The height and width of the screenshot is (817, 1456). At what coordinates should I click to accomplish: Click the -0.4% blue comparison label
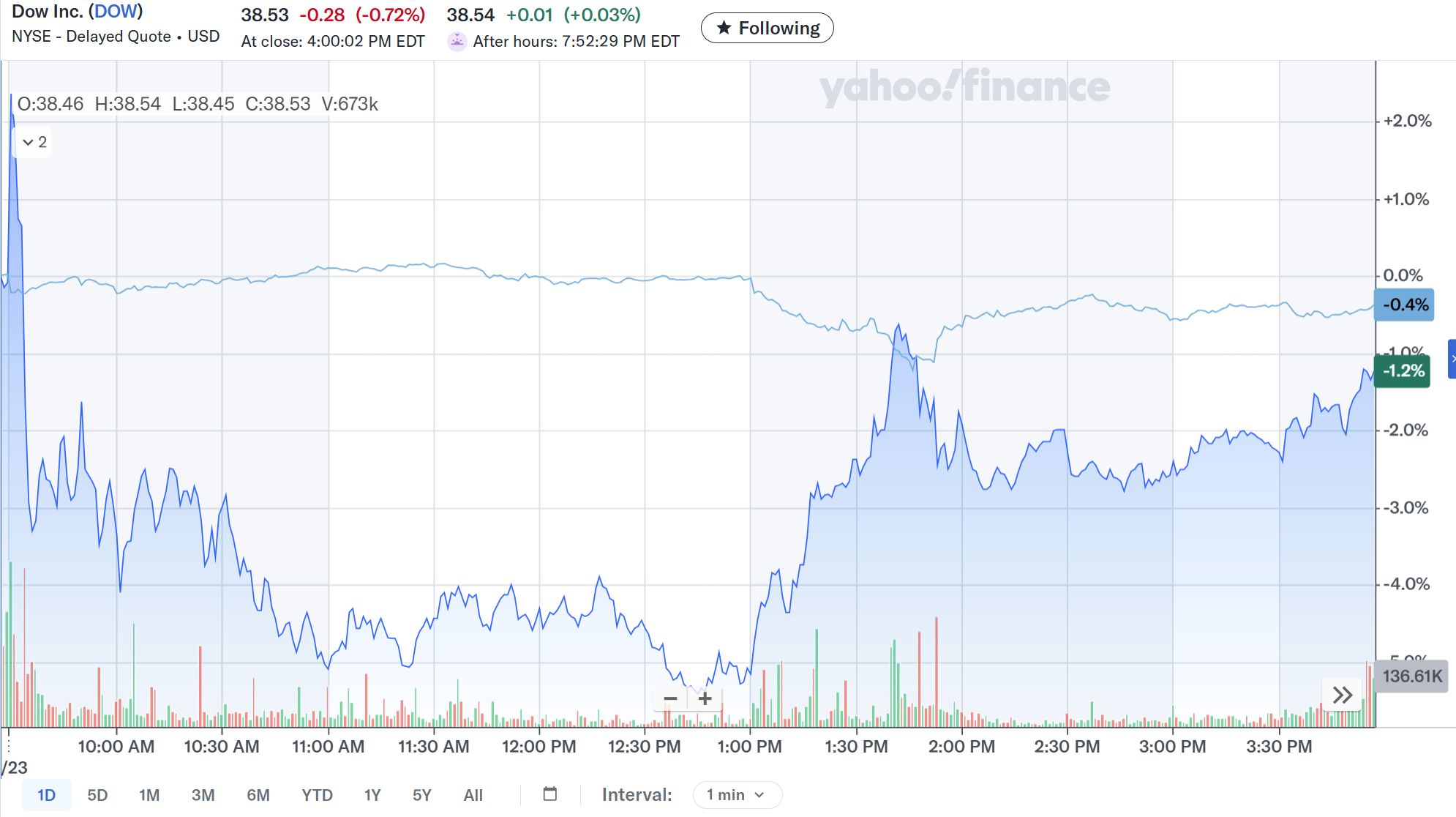[1404, 305]
